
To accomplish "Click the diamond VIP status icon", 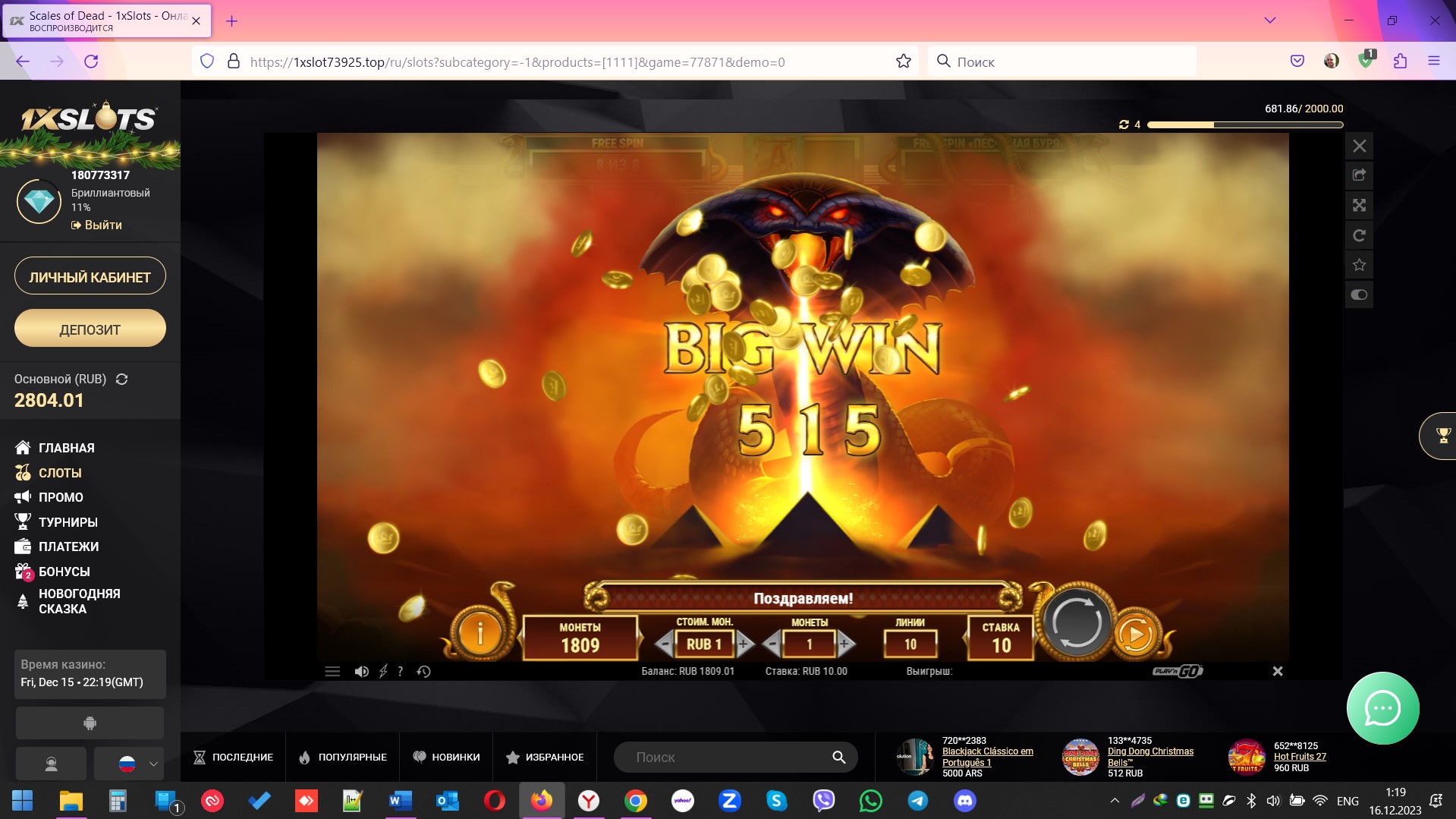I will 39,201.
